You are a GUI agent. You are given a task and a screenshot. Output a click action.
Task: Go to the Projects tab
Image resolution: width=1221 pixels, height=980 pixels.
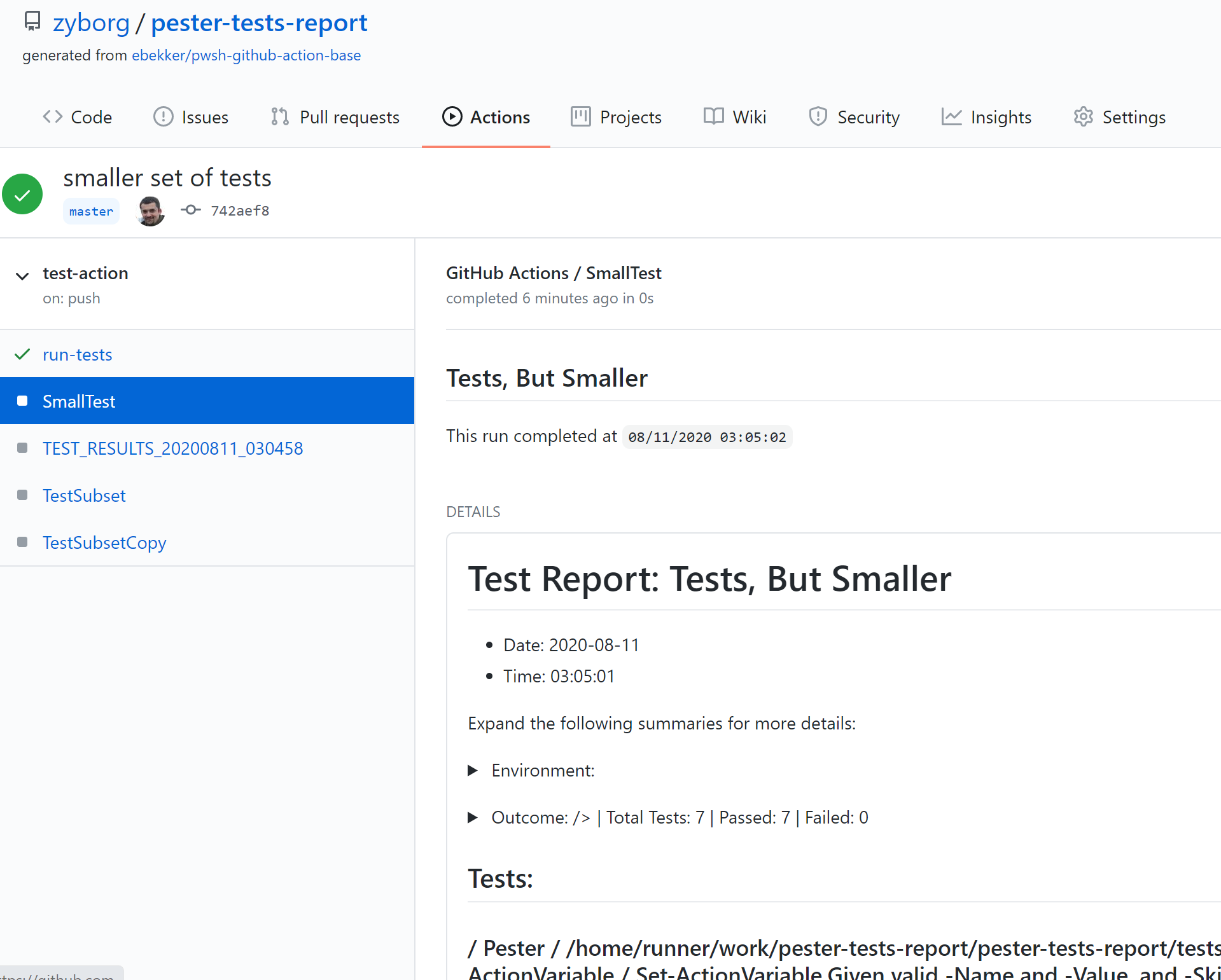click(617, 117)
